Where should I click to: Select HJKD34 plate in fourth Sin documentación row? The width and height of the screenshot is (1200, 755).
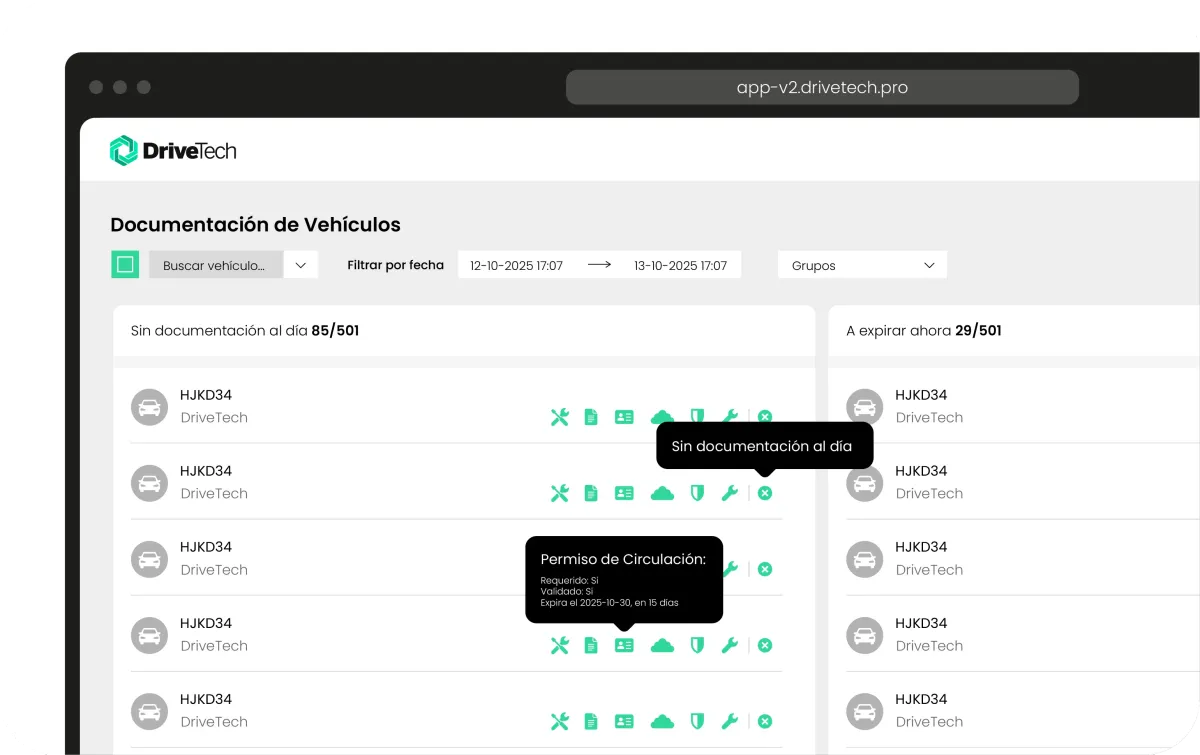(206, 623)
